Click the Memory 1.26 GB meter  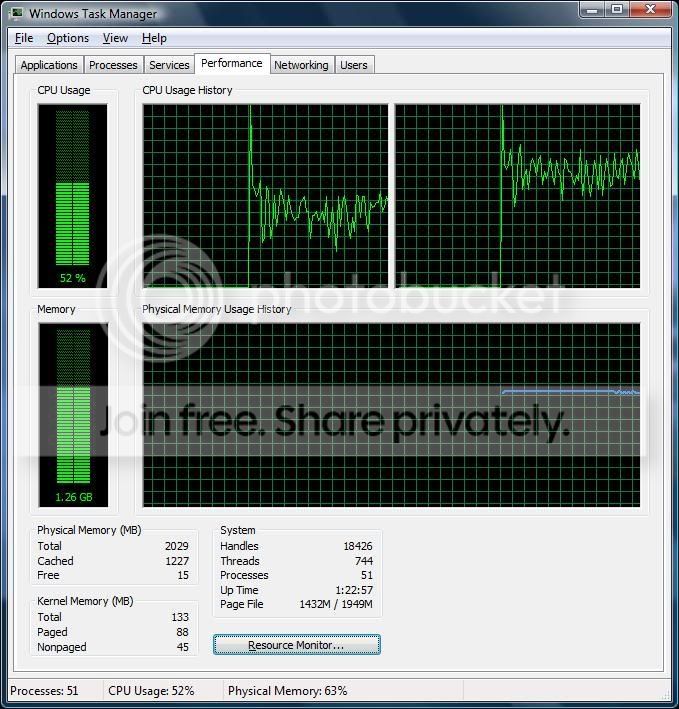(x=73, y=415)
